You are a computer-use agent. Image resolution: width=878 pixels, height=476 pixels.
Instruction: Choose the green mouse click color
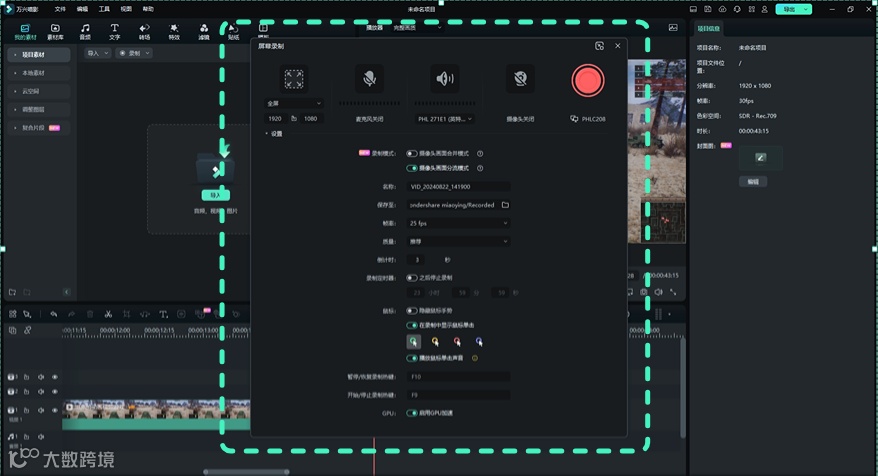413,341
